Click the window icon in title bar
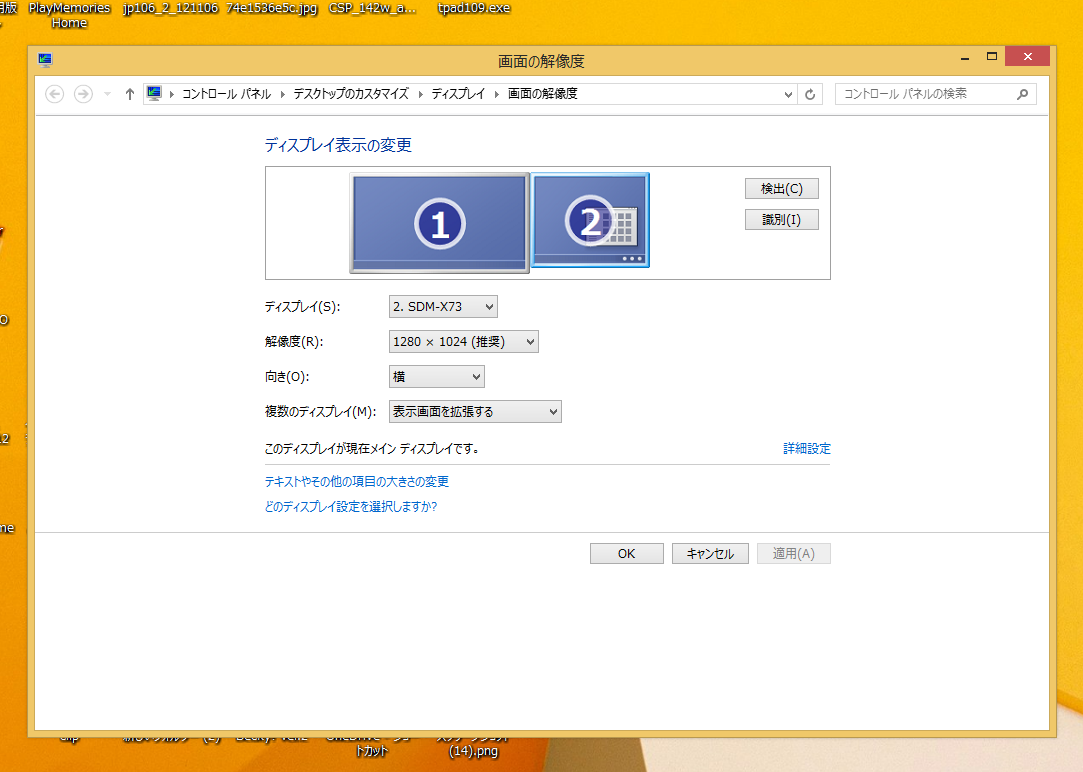 [x=45, y=60]
